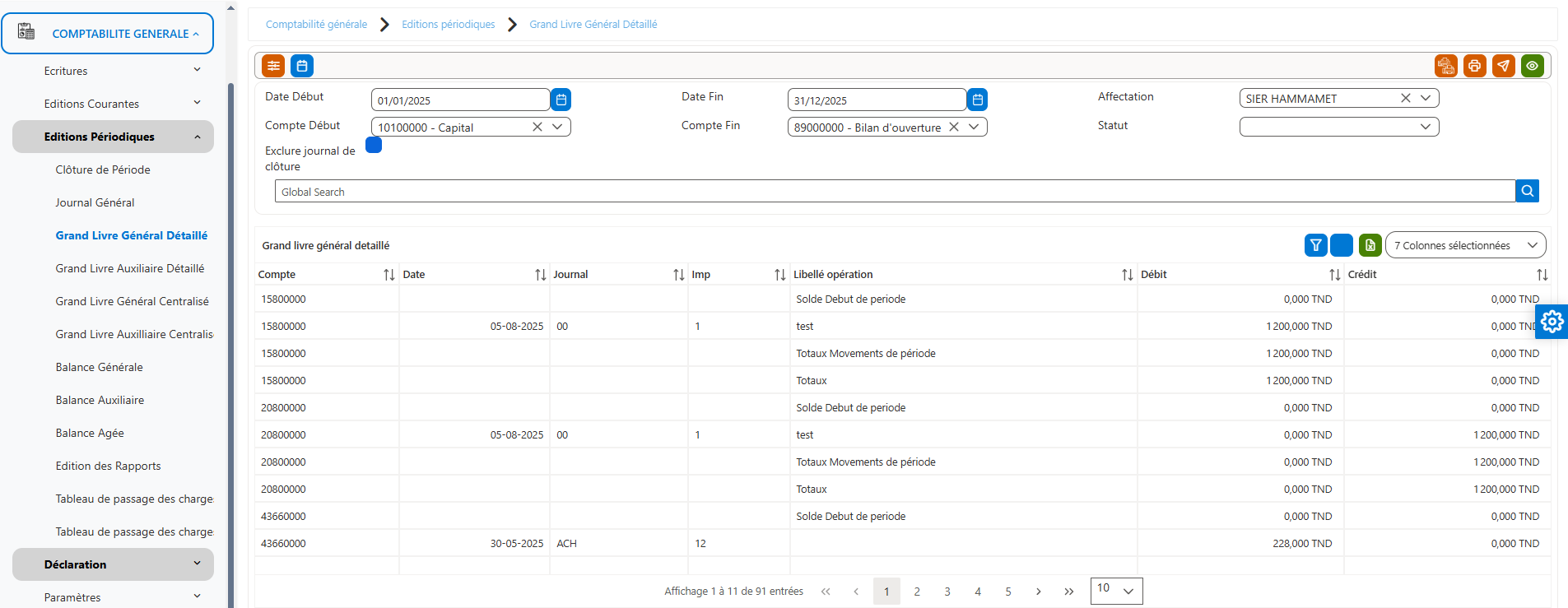Click into the Global Search field

pyautogui.click(x=895, y=191)
